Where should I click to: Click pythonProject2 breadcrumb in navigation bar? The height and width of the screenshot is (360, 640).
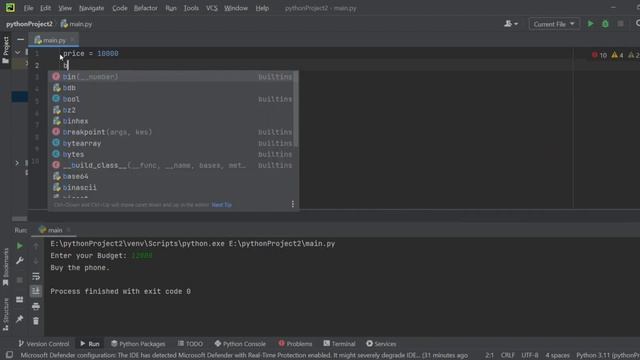(29, 24)
